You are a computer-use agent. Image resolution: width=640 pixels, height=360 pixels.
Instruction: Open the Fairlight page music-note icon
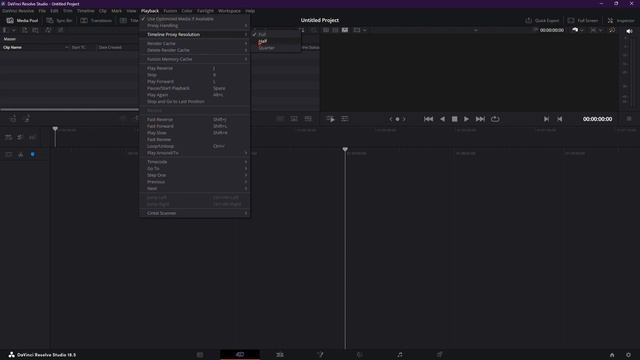(x=400, y=355)
